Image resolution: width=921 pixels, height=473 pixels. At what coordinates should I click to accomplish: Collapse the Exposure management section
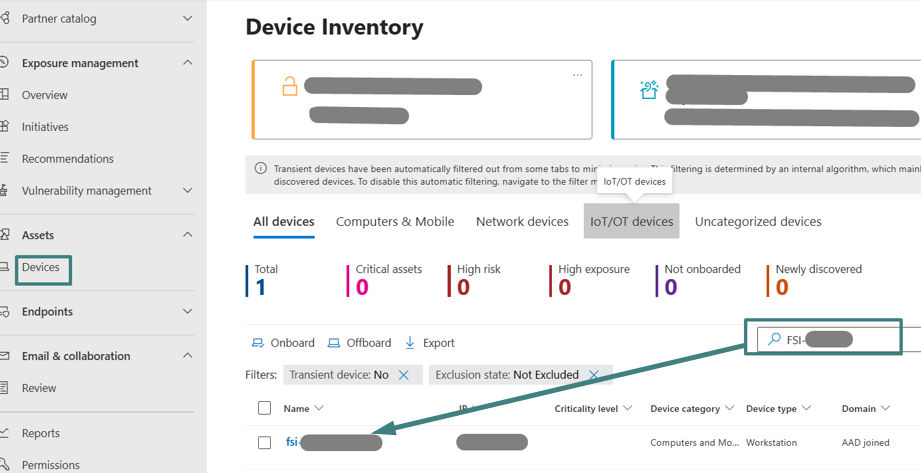(188, 63)
